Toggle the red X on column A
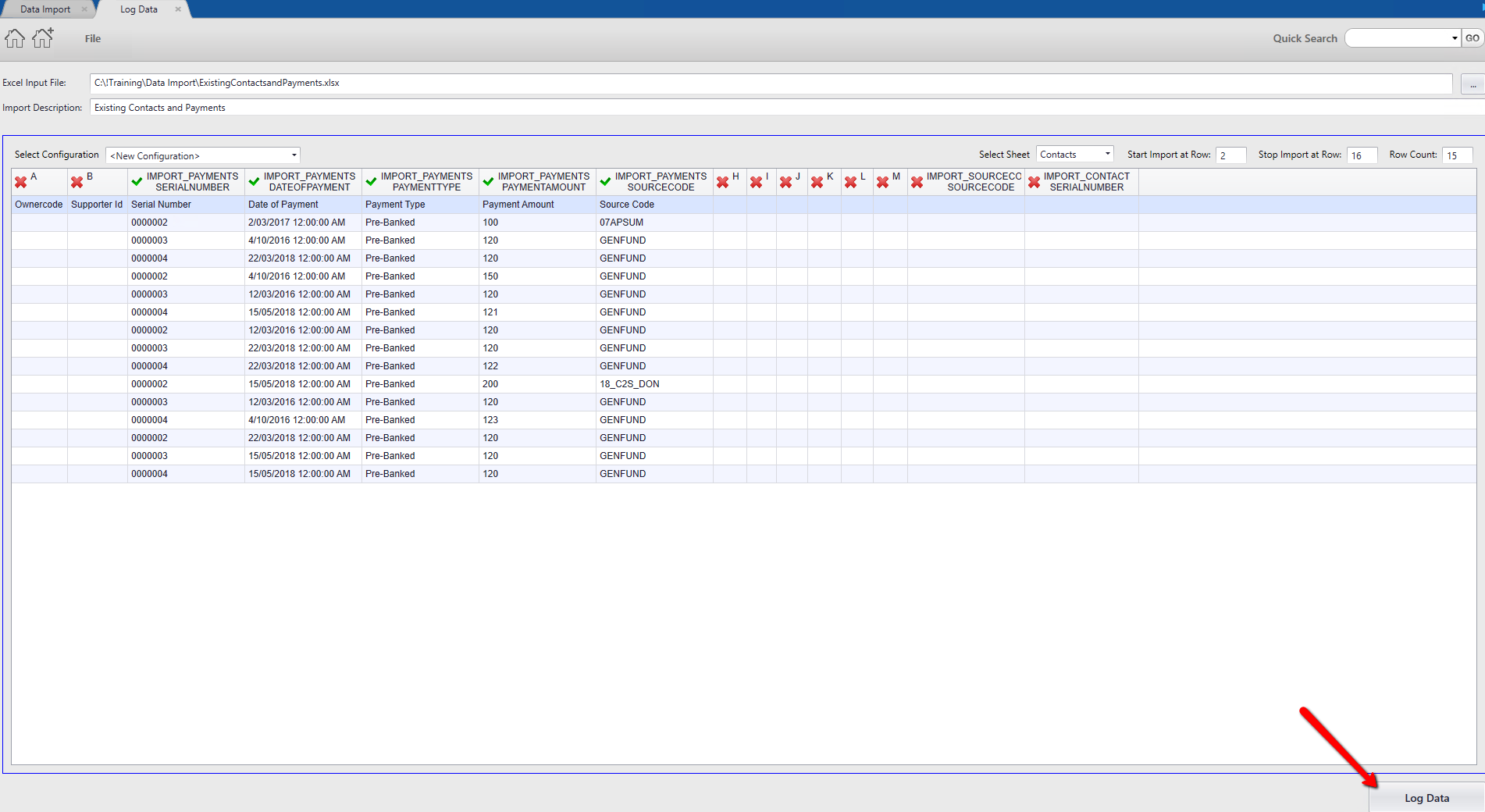This screenshot has height=812, width=1485. (x=21, y=182)
